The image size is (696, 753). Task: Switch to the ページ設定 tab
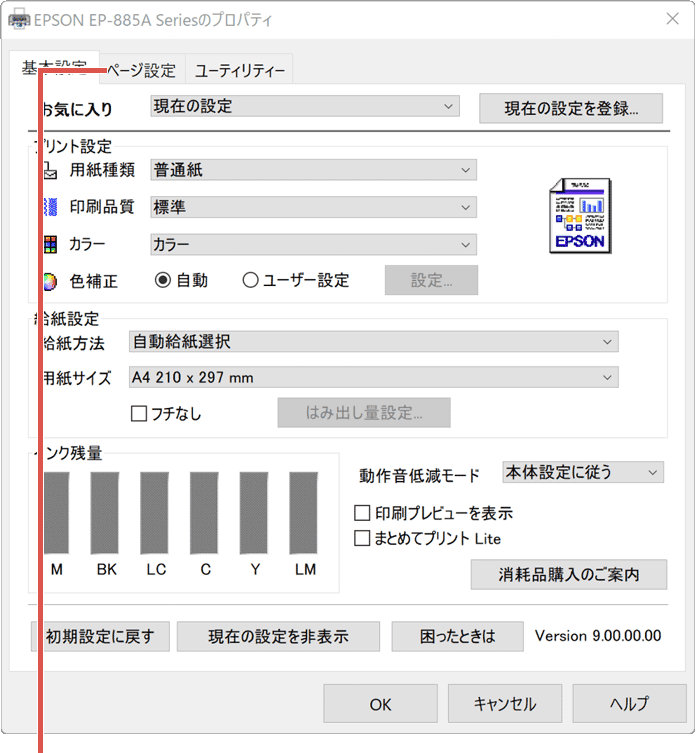(x=142, y=70)
